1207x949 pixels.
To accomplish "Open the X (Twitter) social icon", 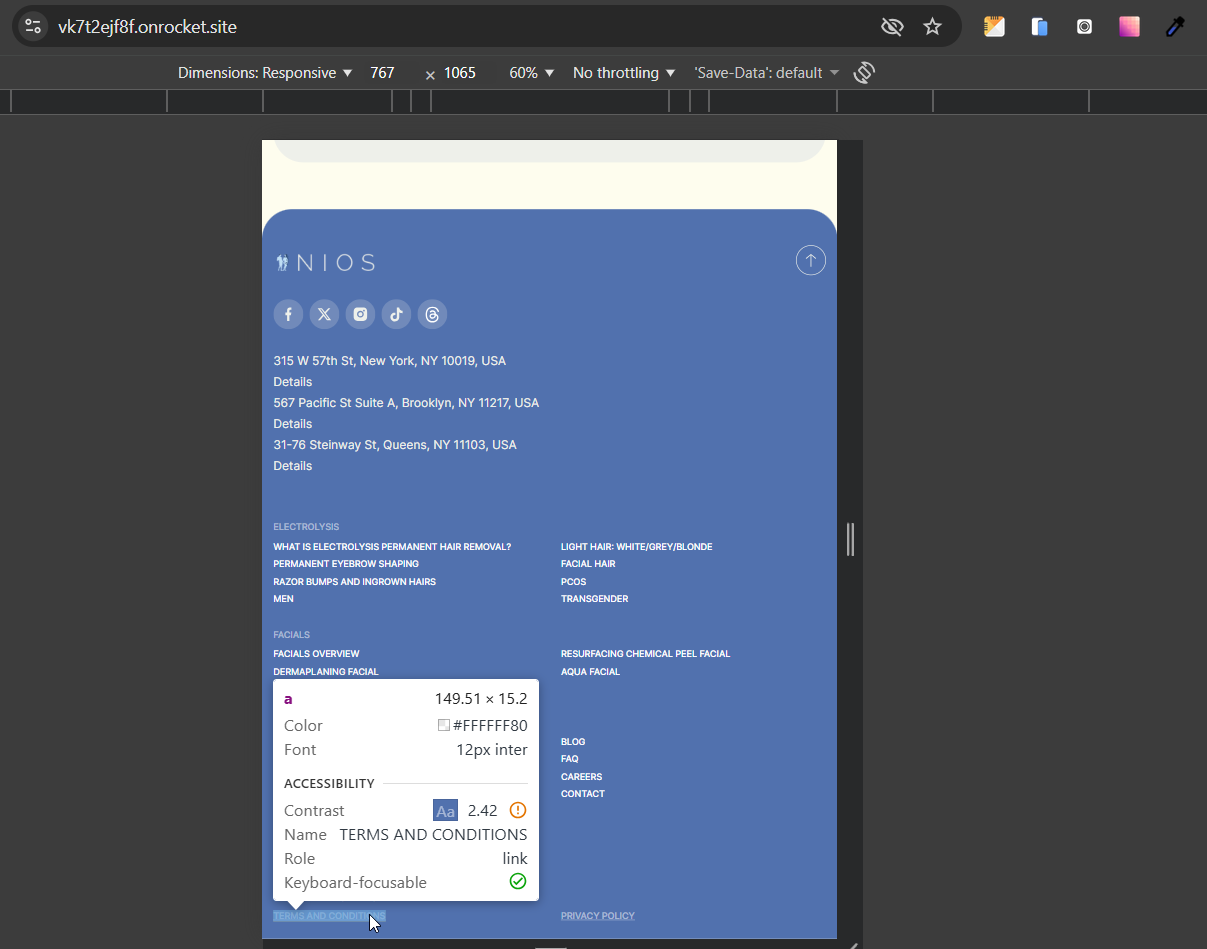I will pos(324,314).
